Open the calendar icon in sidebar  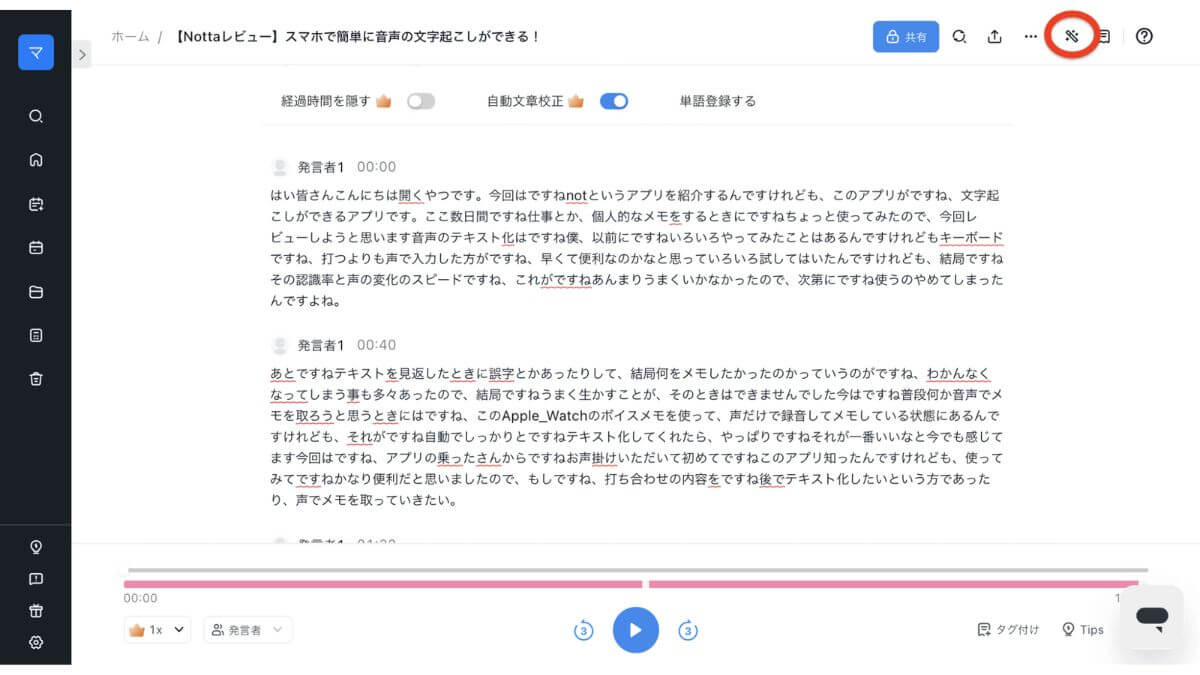coord(36,248)
